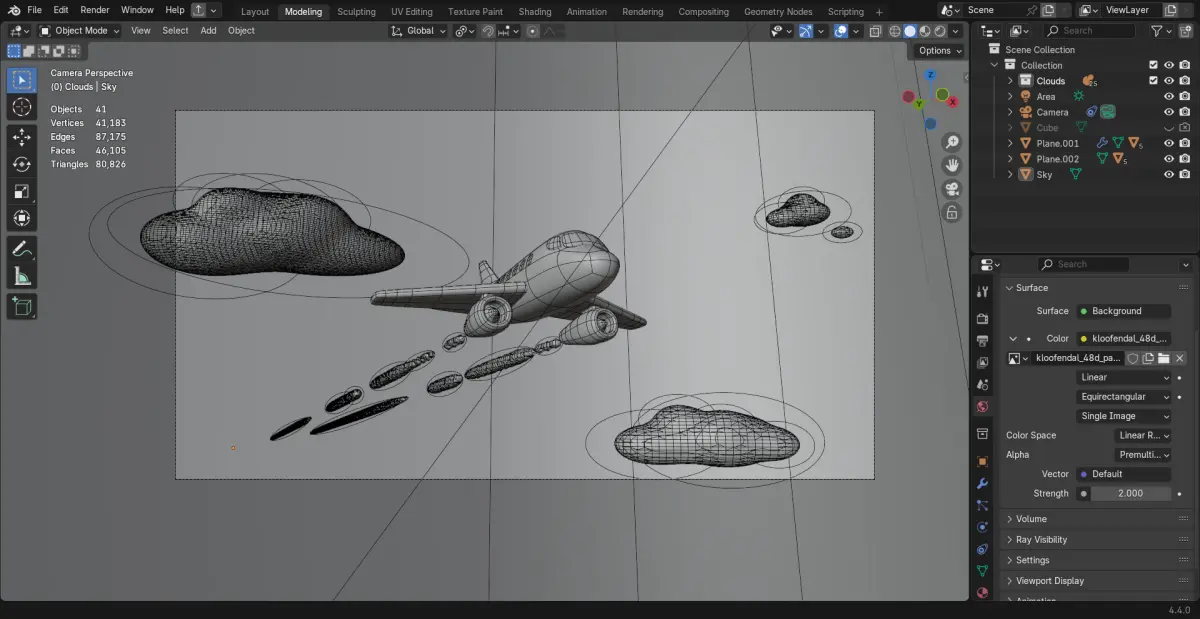Switch to Rendered viewport shading
This screenshot has height=619, width=1200.
(x=940, y=31)
